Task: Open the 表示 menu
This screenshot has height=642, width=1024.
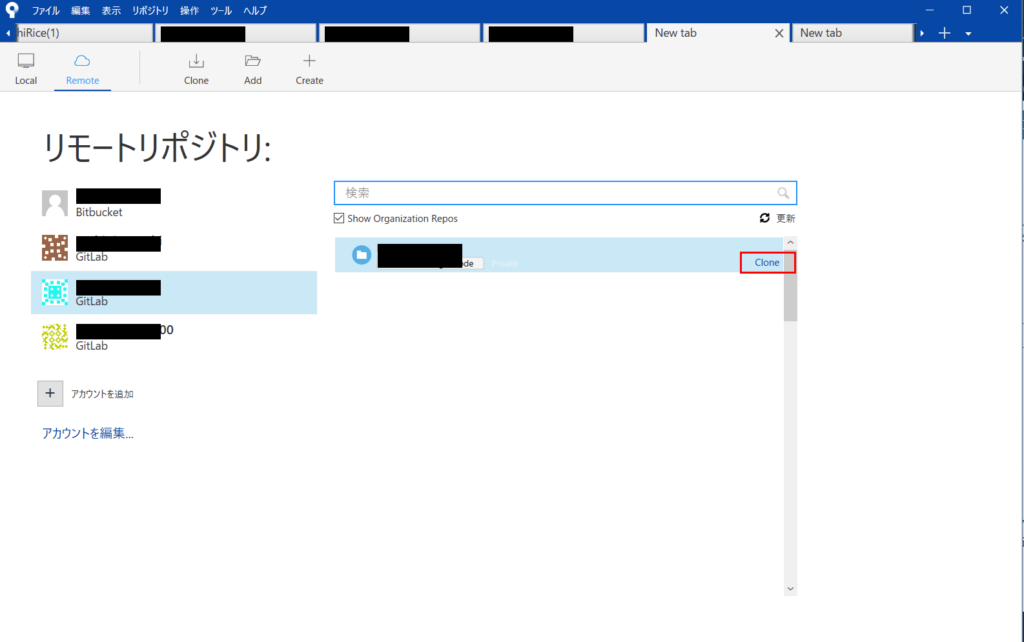Action: 111,10
